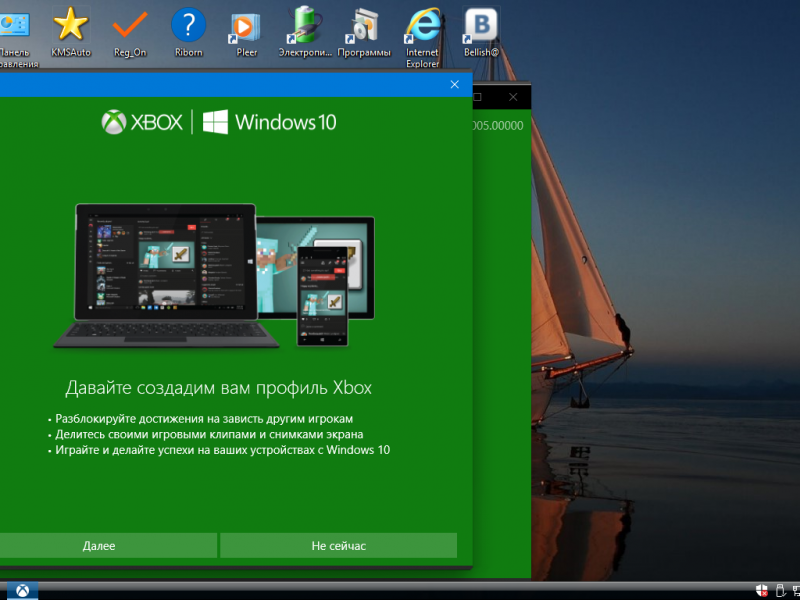Open the security shield tray icon
800x600 pixels.
pos(762,592)
